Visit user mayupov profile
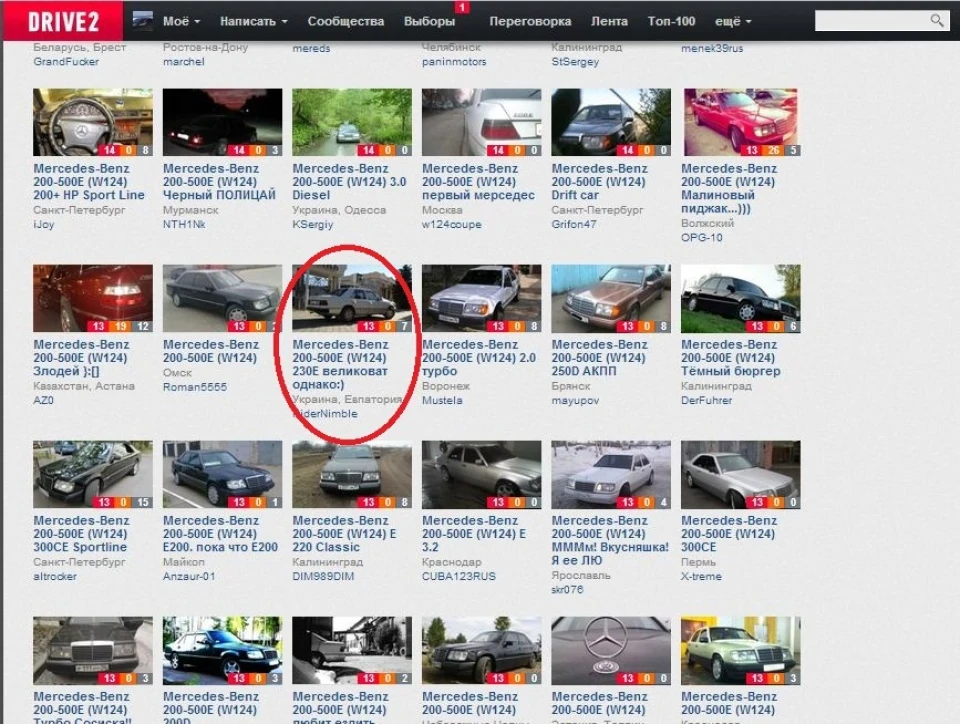The image size is (960, 724). tap(576, 400)
